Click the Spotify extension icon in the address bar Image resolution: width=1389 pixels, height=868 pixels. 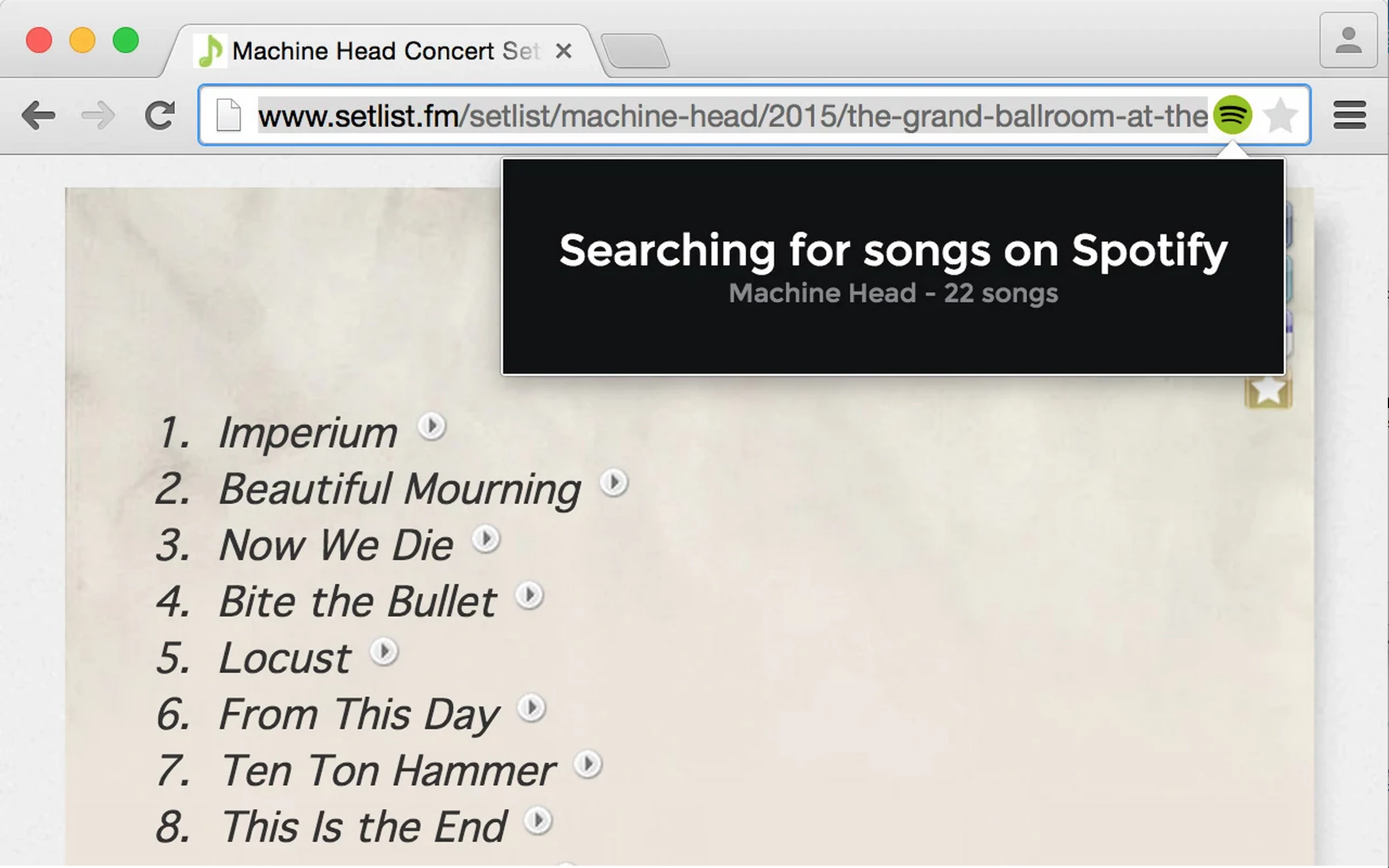pyautogui.click(x=1232, y=116)
